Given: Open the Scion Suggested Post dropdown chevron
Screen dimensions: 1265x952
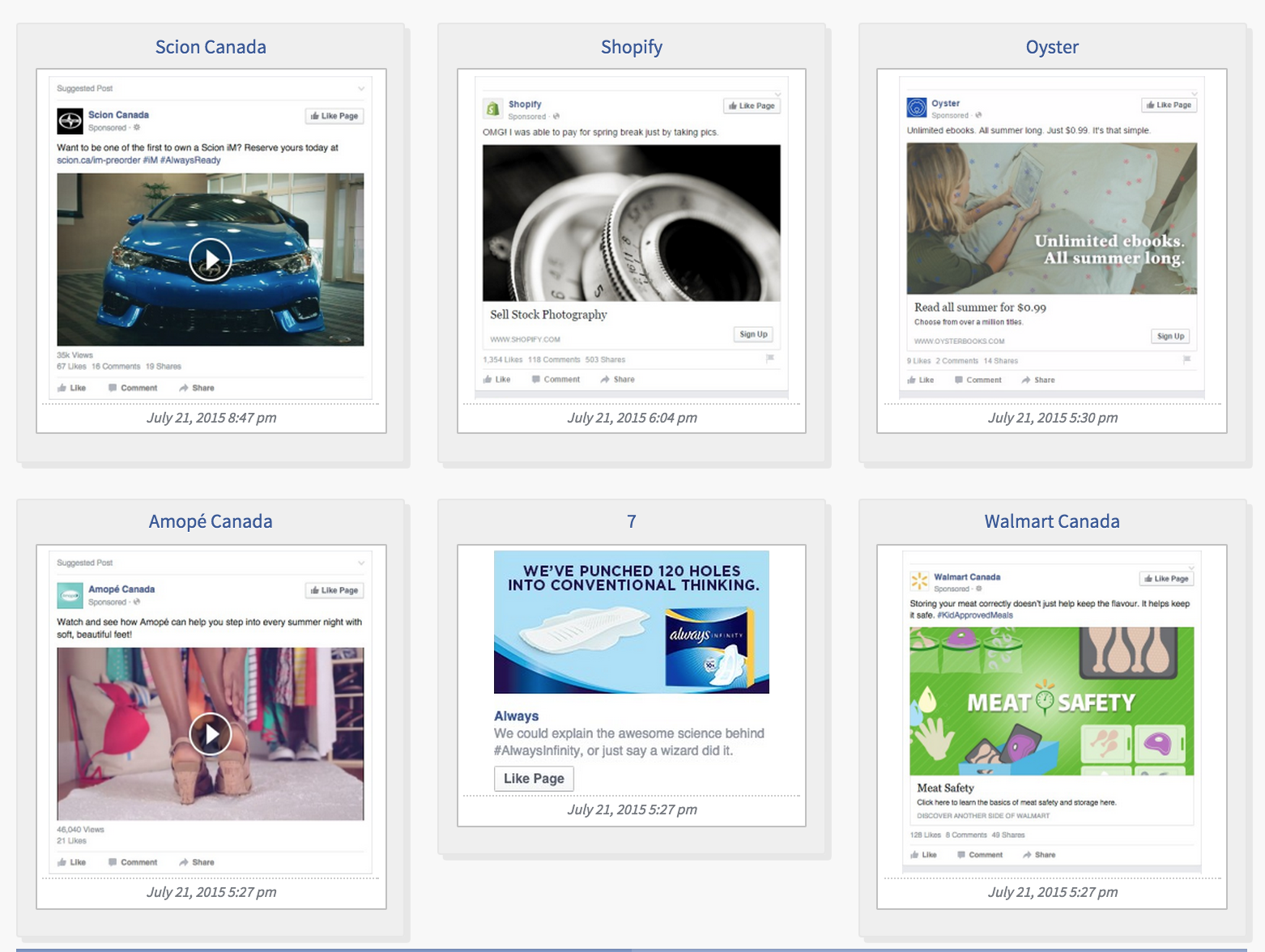Looking at the screenshot, I should pyautogui.click(x=361, y=88).
